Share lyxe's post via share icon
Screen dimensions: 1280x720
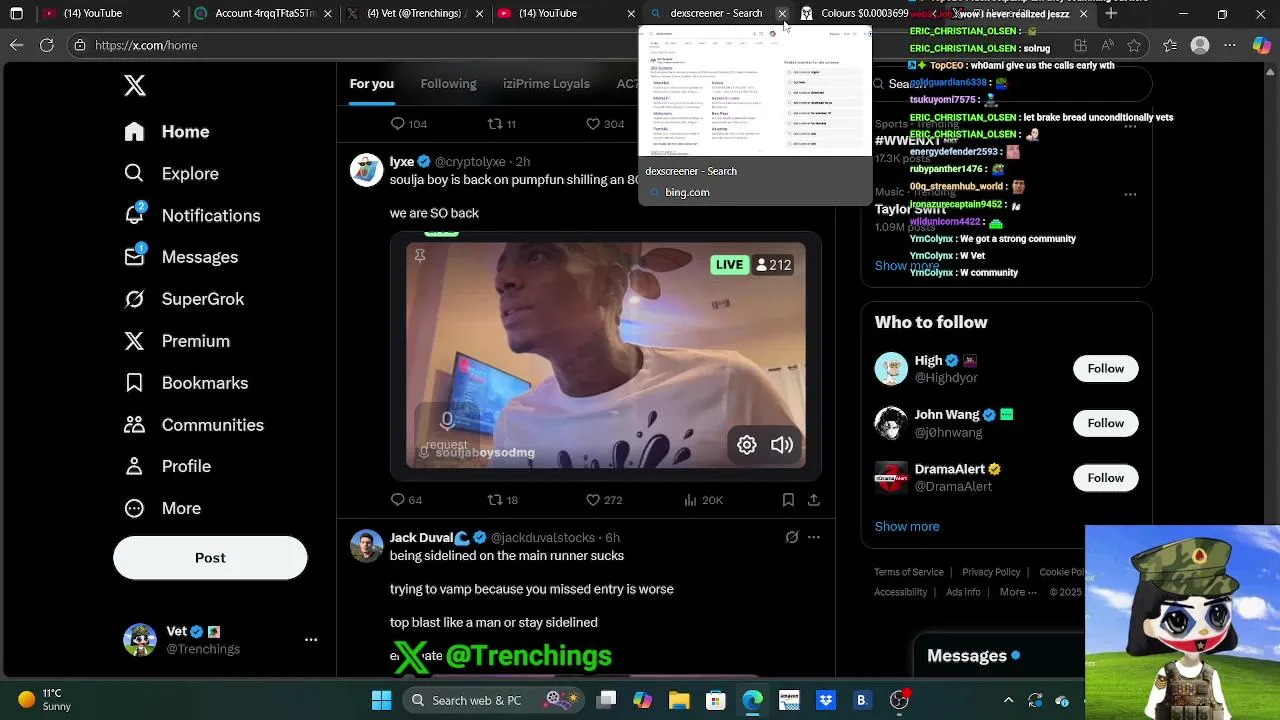tap(814, 499)
